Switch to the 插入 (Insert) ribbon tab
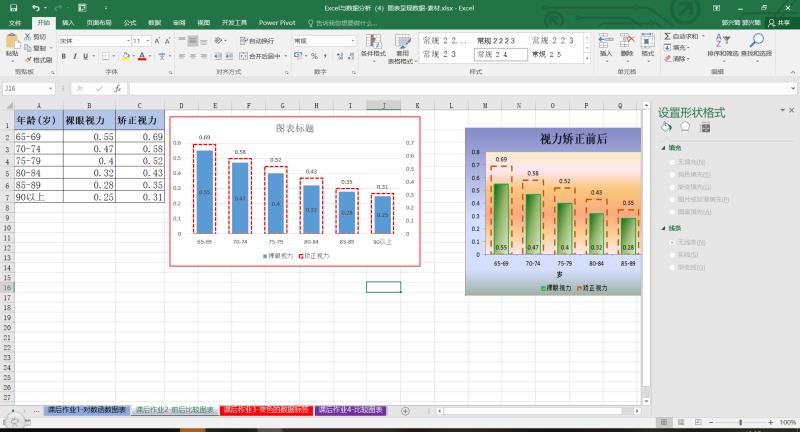Image resolution: width=800 pixels, height=432 pixels. click(x=68, y=23)
